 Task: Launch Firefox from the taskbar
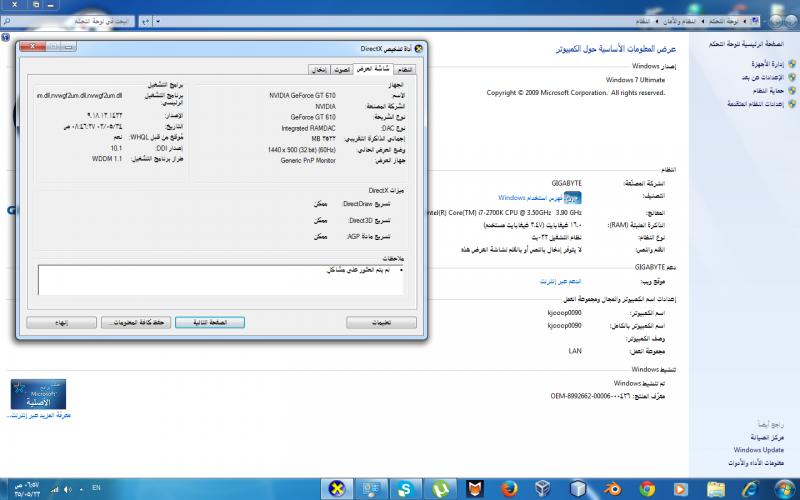(x=509, y=489)
